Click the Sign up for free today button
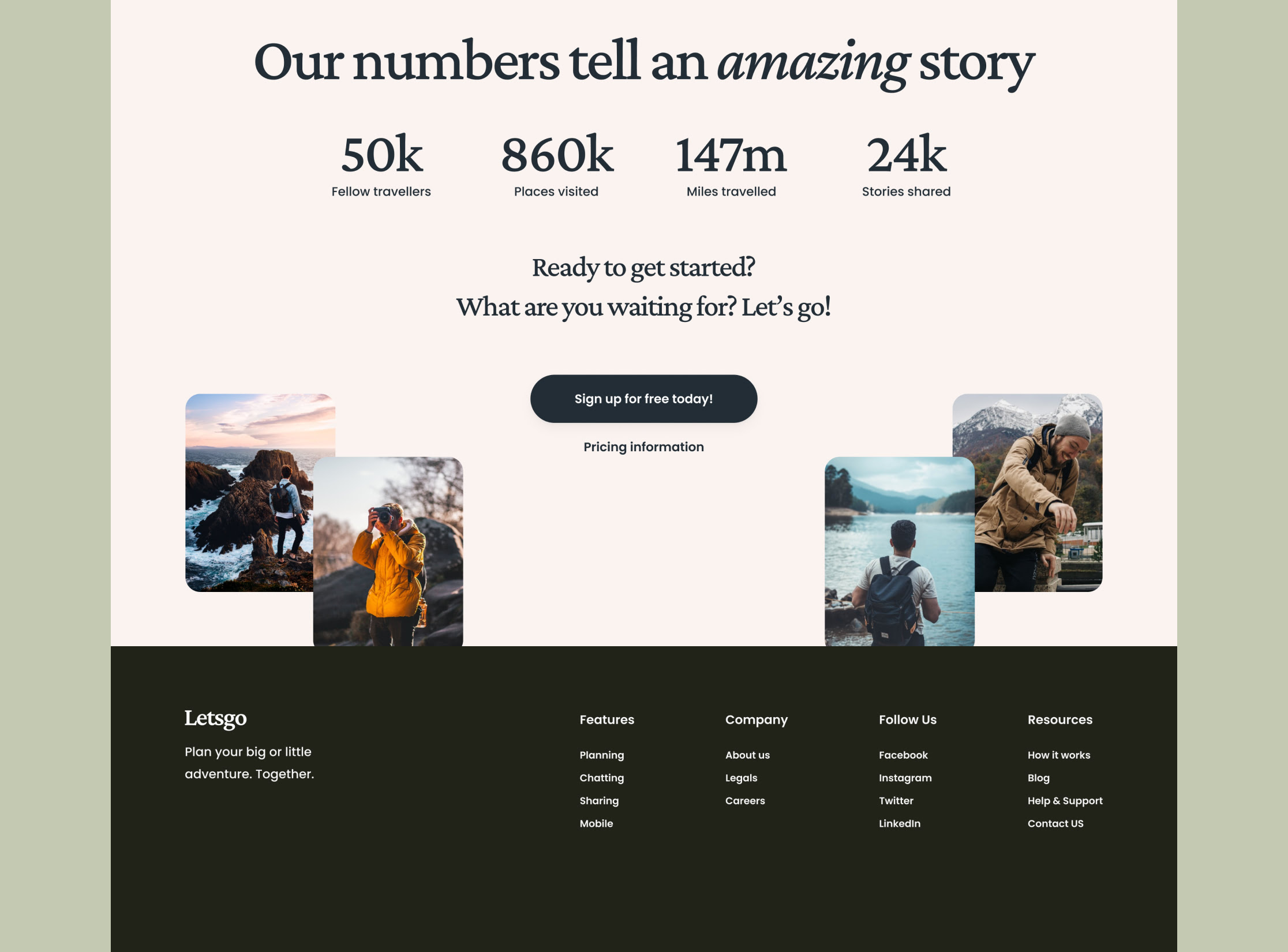This screenshot has height=952, width=1288. [643, 399]
